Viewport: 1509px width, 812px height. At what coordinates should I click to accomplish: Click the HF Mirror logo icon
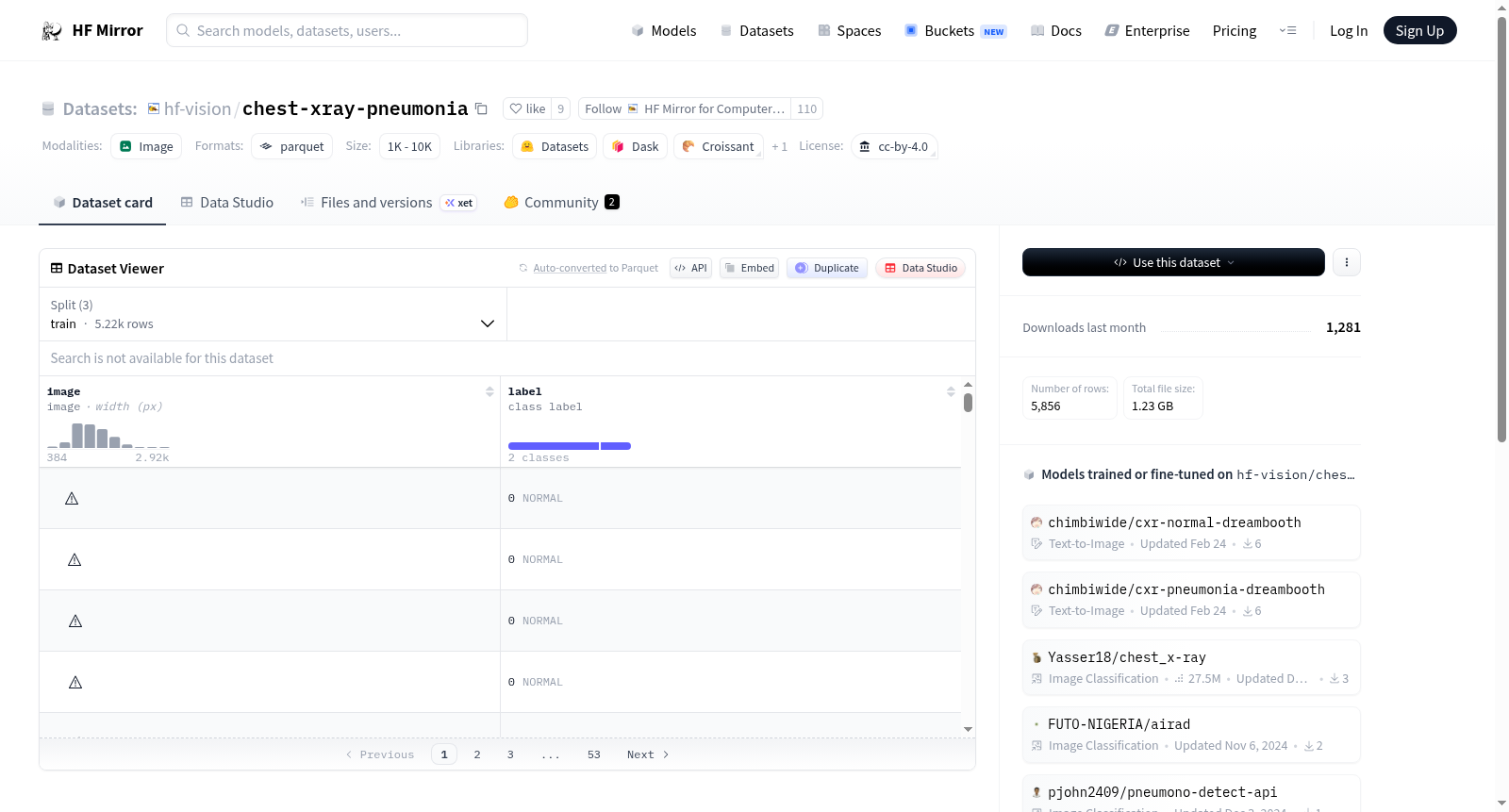click(x=52, y=31)
